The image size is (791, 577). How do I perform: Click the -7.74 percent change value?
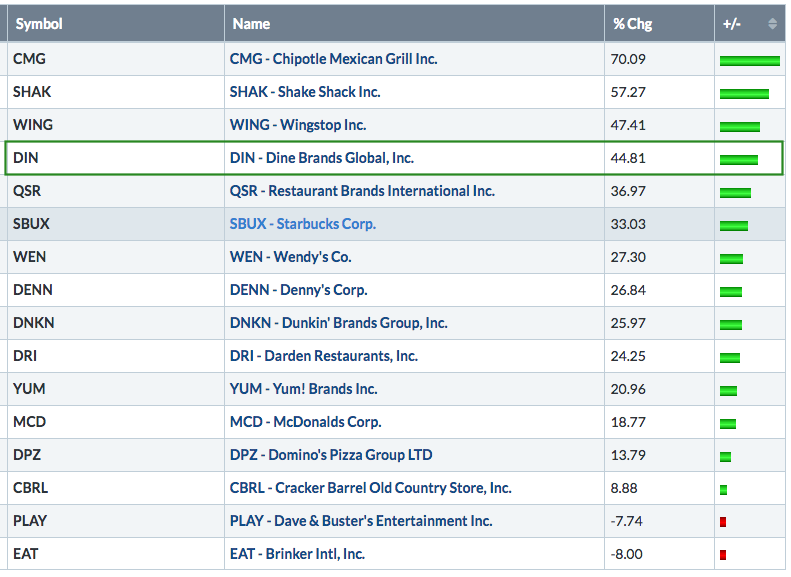[627, 521]
